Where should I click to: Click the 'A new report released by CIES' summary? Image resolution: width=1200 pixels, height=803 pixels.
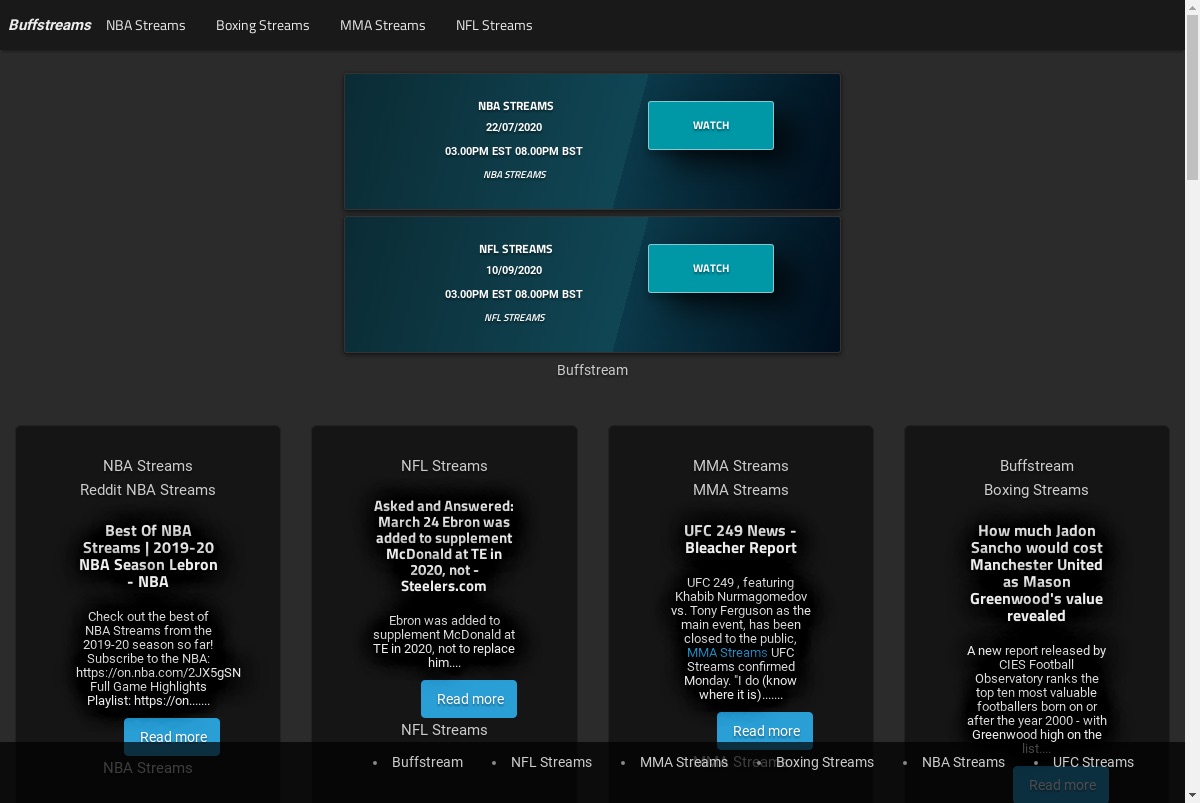point(1036,699)
